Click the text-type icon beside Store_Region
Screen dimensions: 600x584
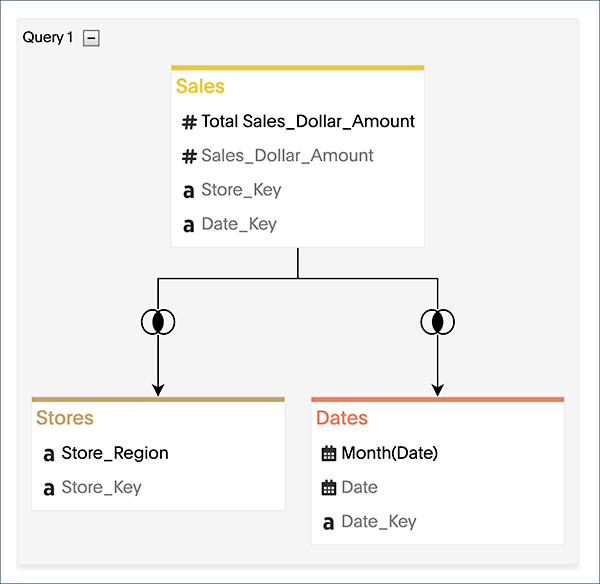click(x=49, y=454)
